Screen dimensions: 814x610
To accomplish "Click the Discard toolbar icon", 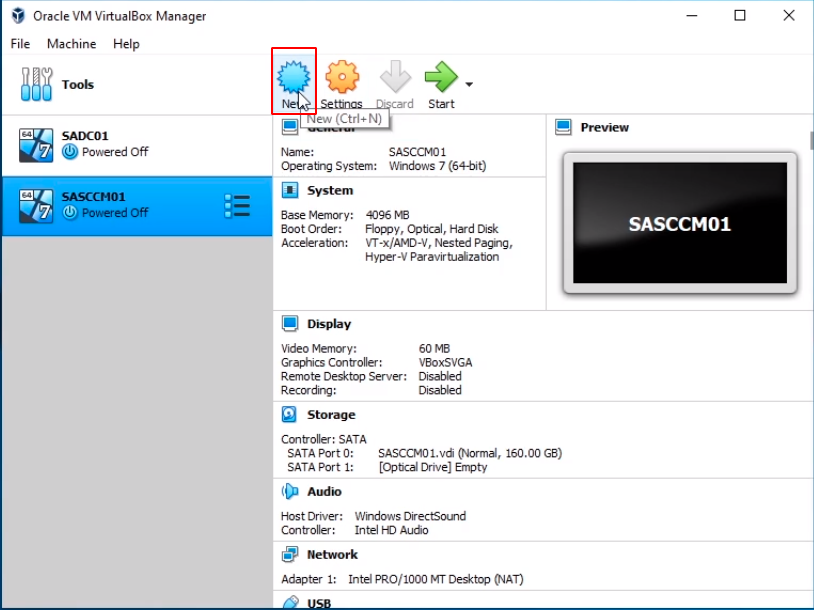I will [x=395, y=78].
